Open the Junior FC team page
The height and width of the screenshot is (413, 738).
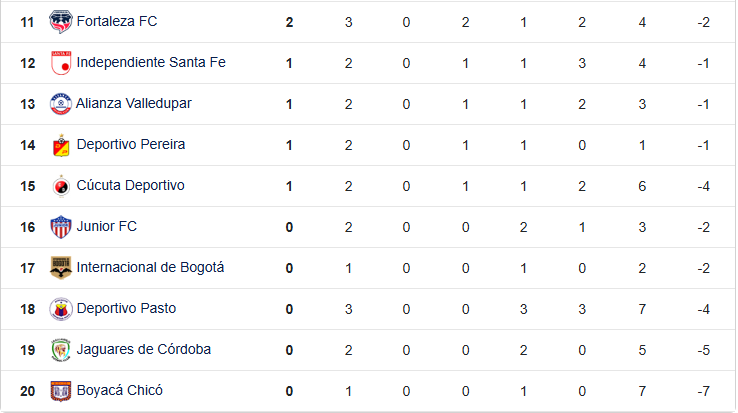(x=107, y=226)
